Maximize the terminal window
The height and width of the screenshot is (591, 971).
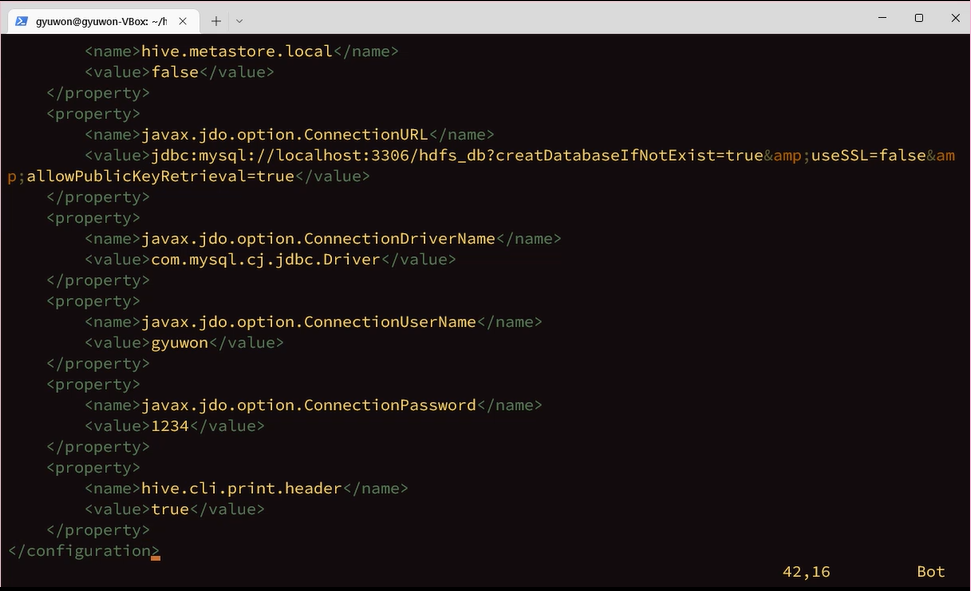919,18
